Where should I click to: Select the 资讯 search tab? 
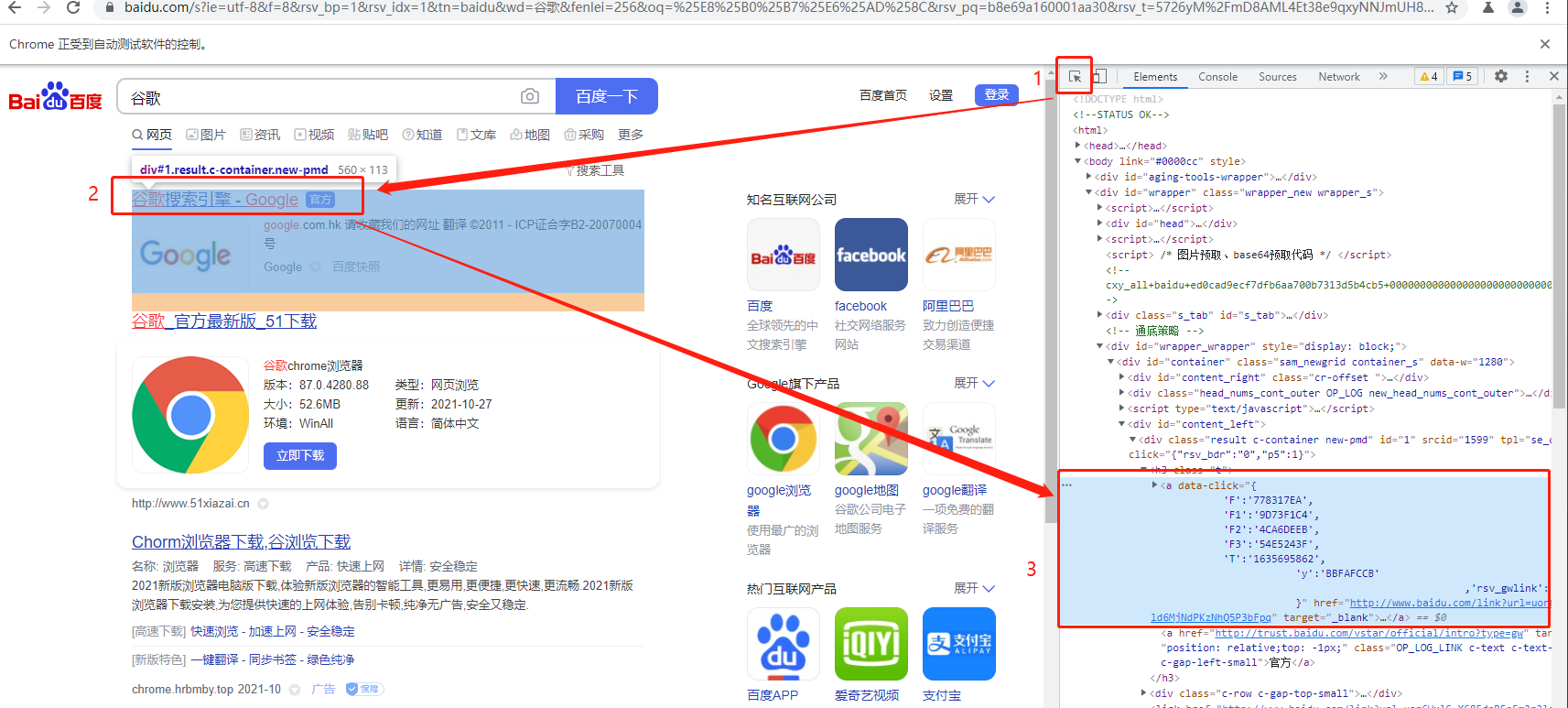(x=260, y=135)
